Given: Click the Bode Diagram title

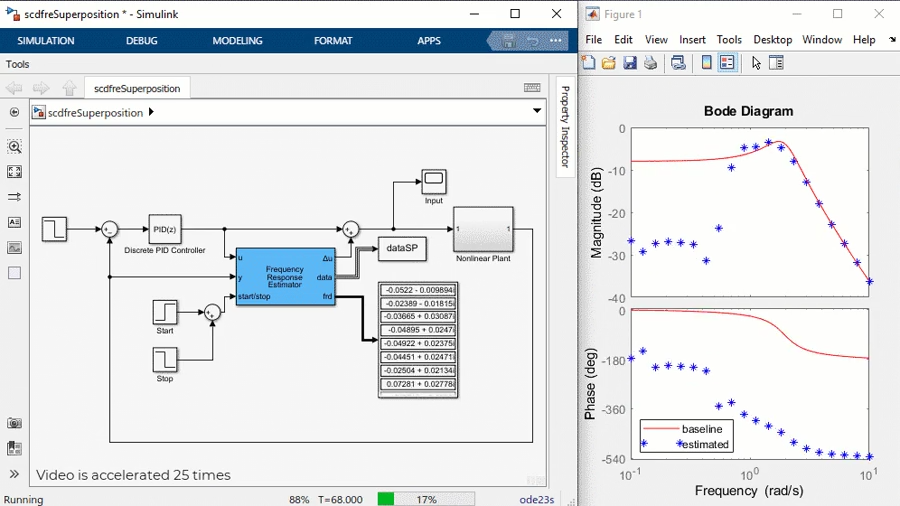Looking at the screenshot, I should pos(748,111).
